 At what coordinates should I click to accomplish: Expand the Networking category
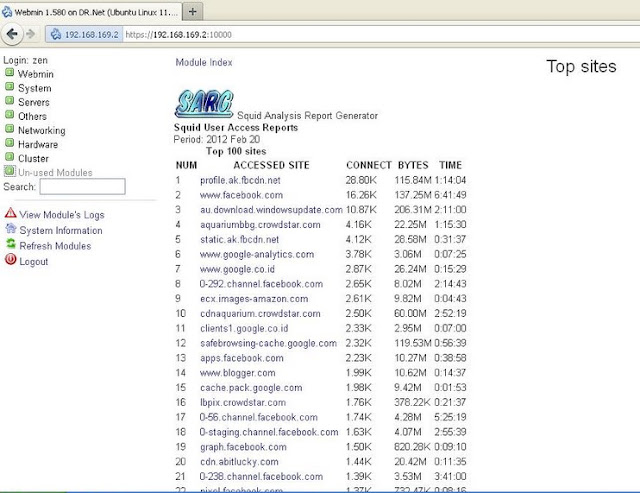pos(42,130)
